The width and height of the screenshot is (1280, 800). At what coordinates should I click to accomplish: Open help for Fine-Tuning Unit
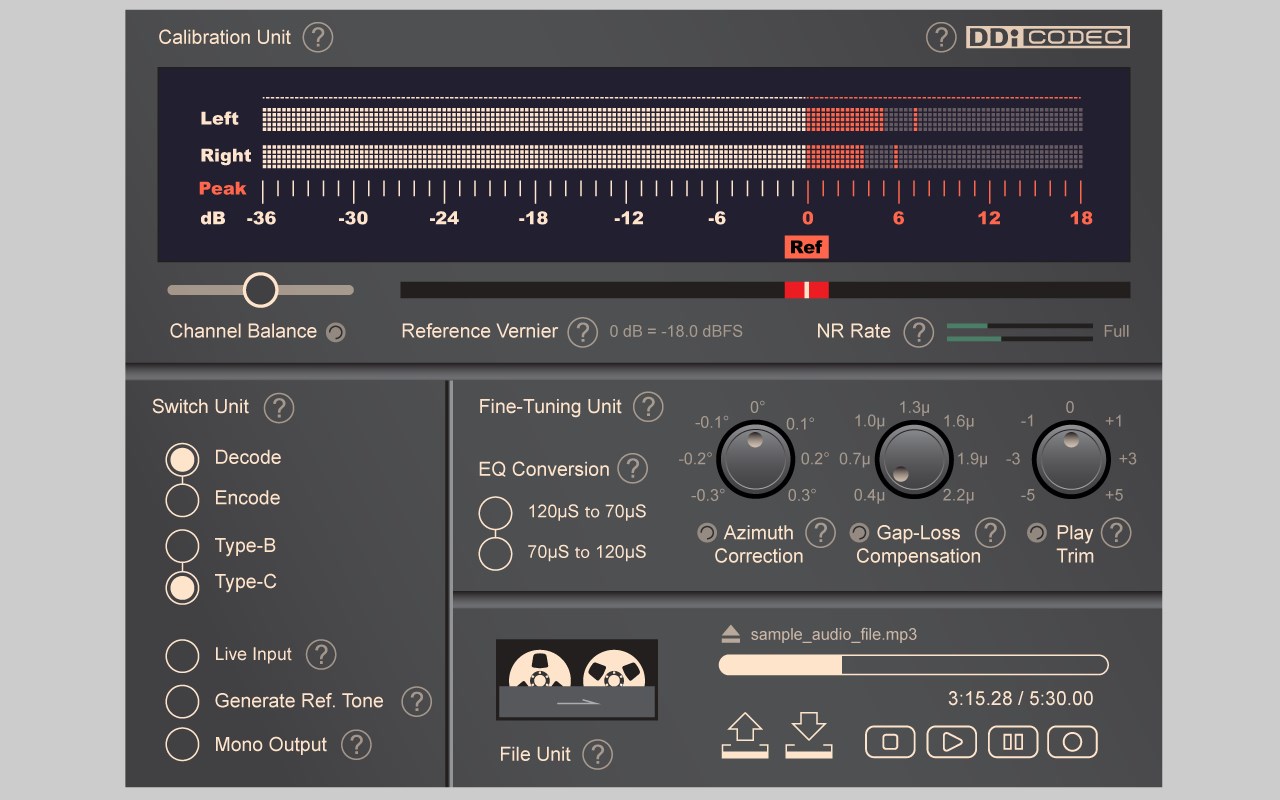click(x=648, y=407)
